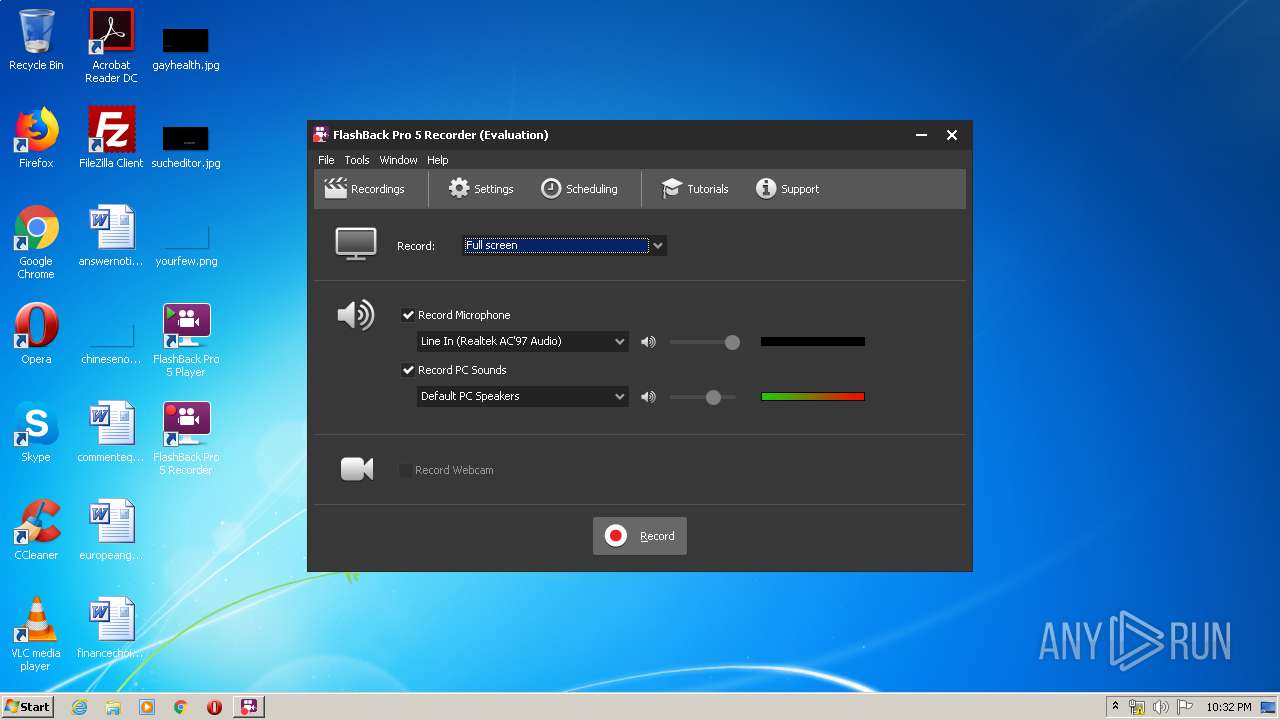Select the Acrobat Reader DC desktop icon
The width and height of the screenshot is (1280, 720).
pos(111,46)
